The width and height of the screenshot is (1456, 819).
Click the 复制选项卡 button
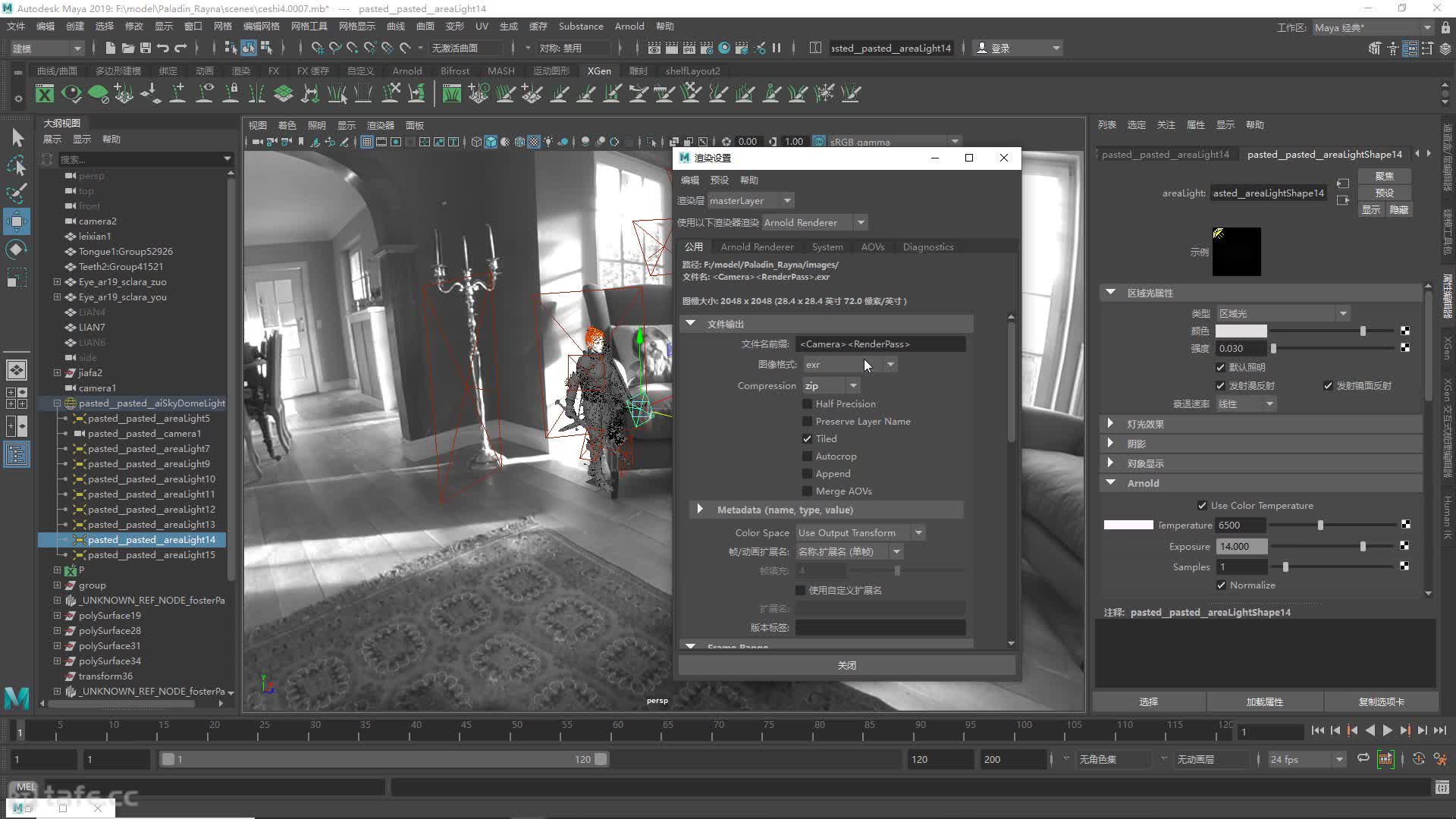(1381, 702)
